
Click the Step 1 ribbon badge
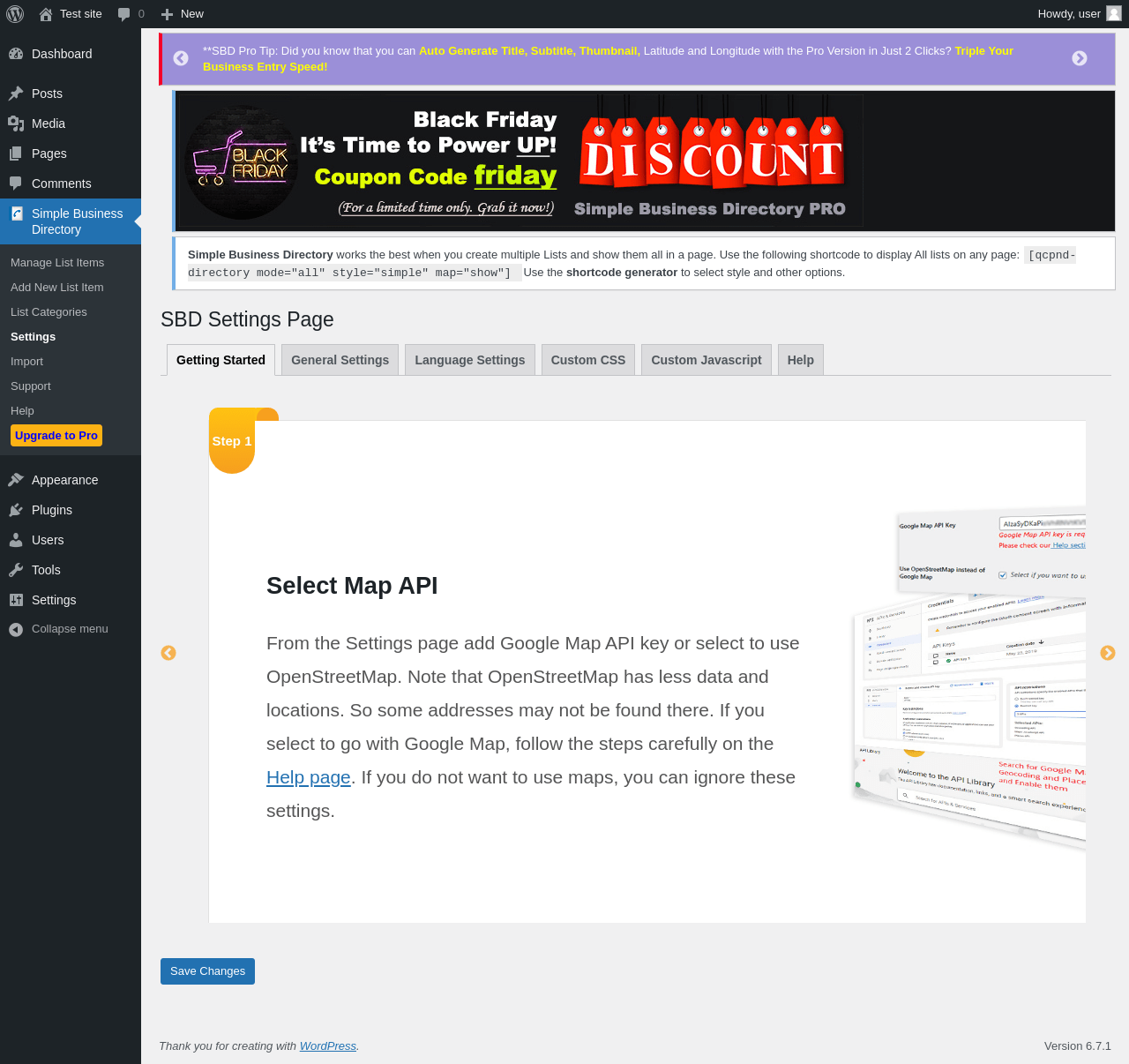(x=232, y=440)
